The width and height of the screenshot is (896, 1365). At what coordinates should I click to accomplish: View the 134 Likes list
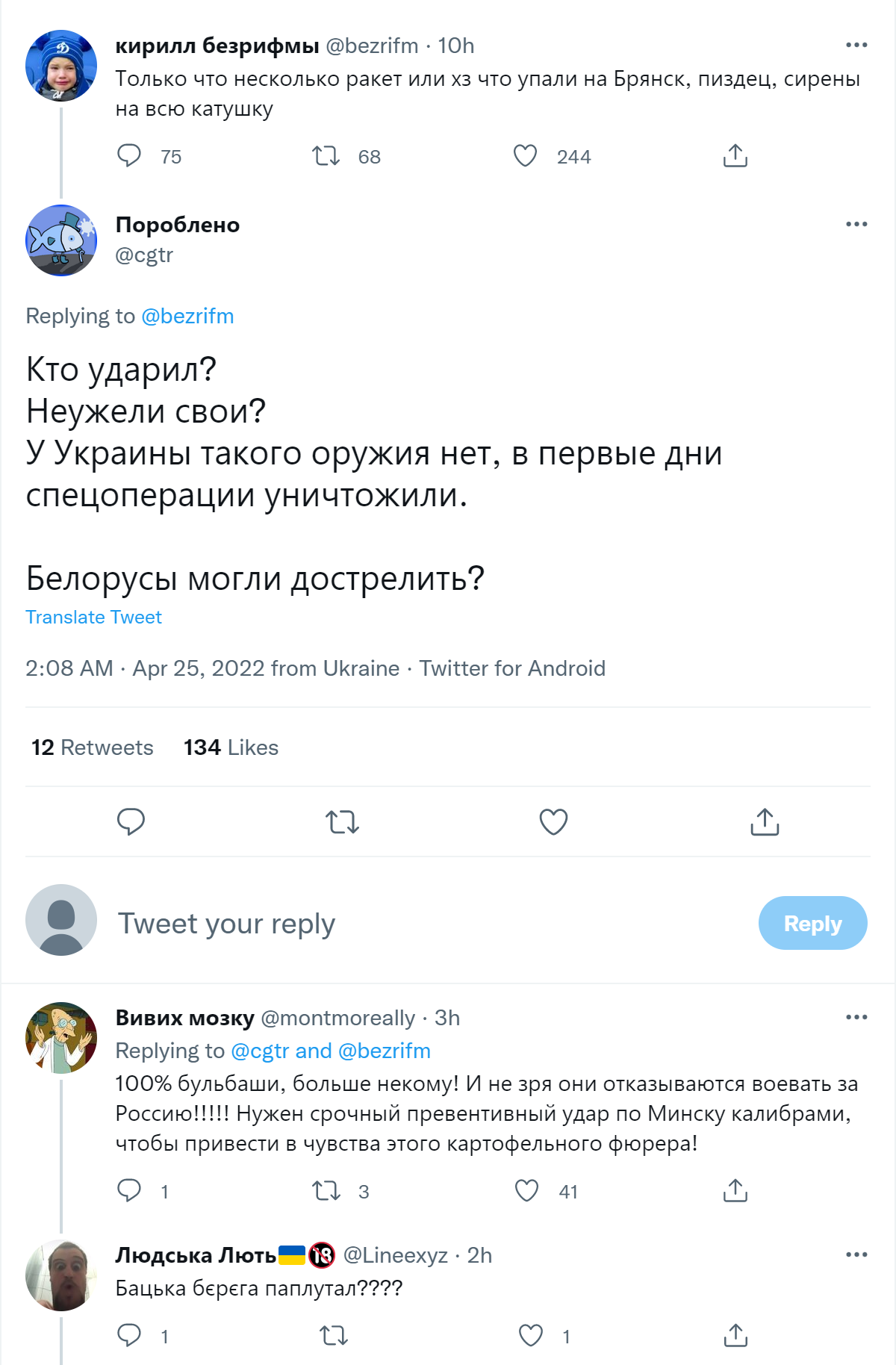coord(231,747)
